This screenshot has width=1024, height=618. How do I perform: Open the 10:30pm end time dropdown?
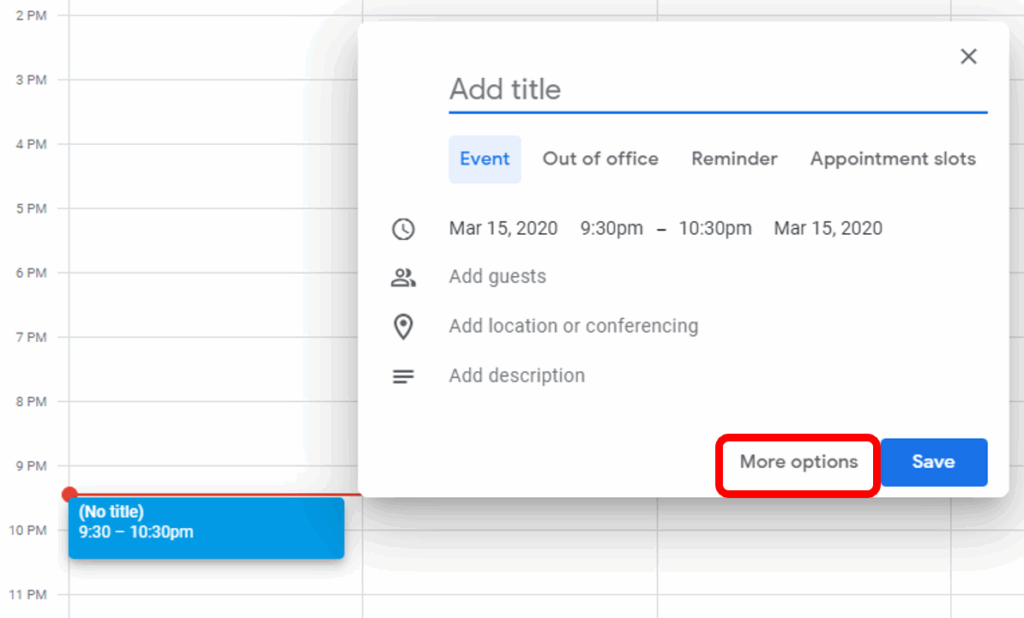[715, 229]
